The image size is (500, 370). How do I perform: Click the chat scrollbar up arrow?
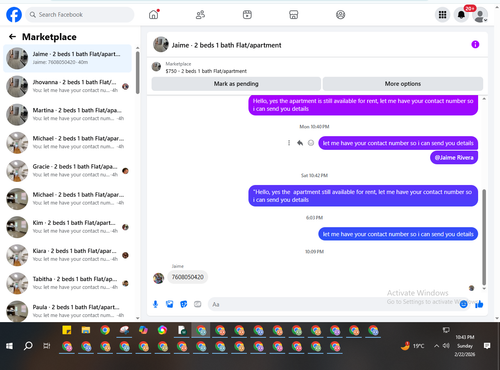[x=484, y=99]
